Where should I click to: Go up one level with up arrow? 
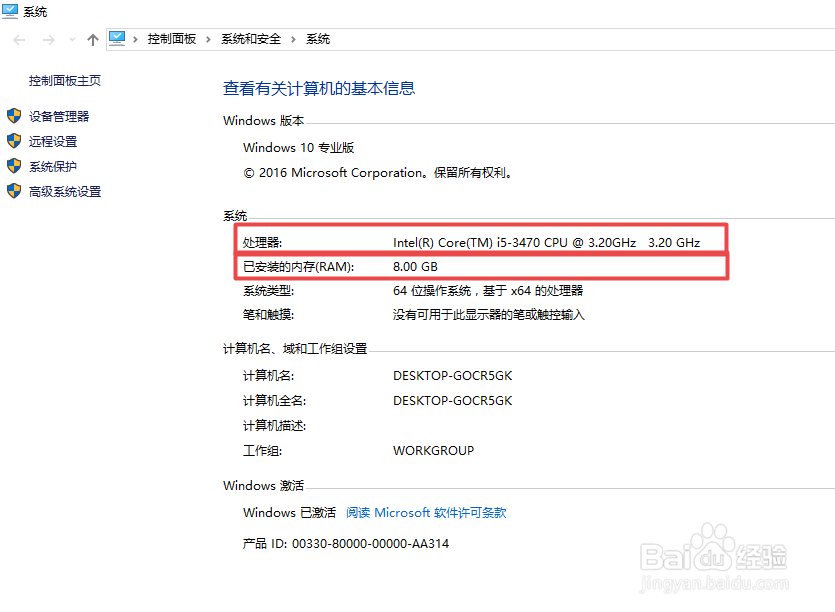pyautogui.click(x=93, y=40)
